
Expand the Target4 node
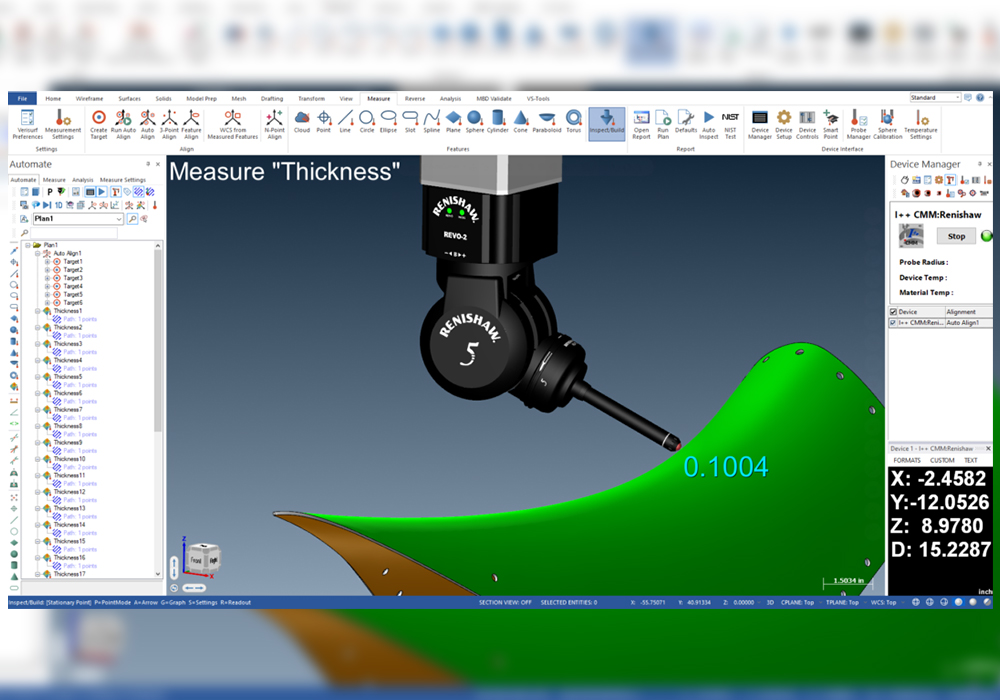coord(47,286)
